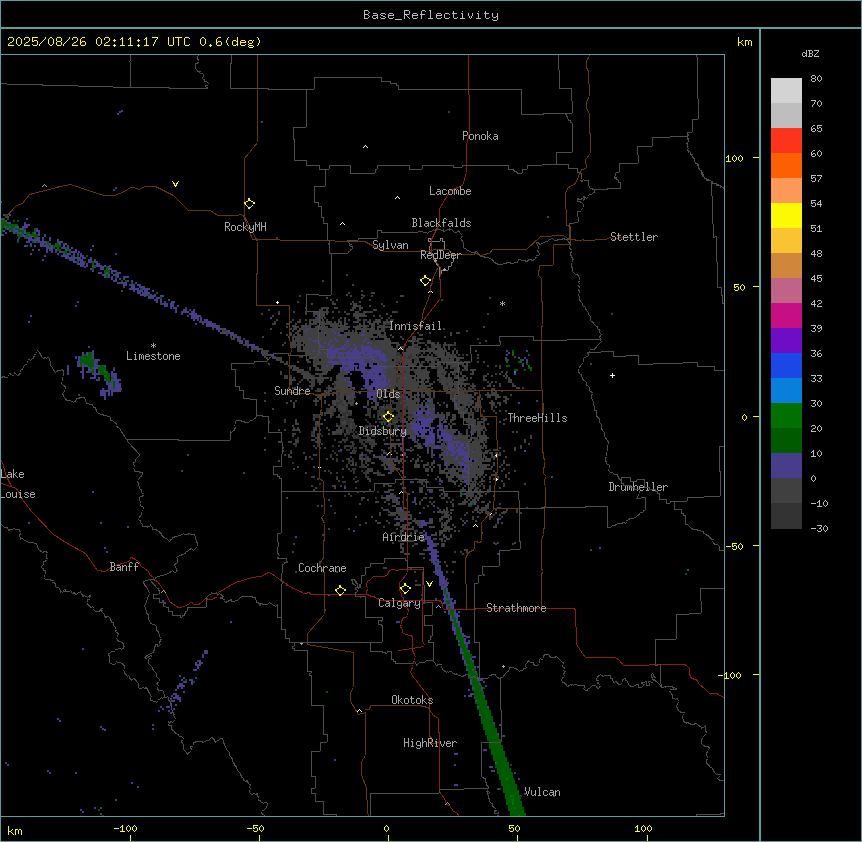Click the white plus marker north of Drumheller
The image size is (862, 842).
[612, 375]
